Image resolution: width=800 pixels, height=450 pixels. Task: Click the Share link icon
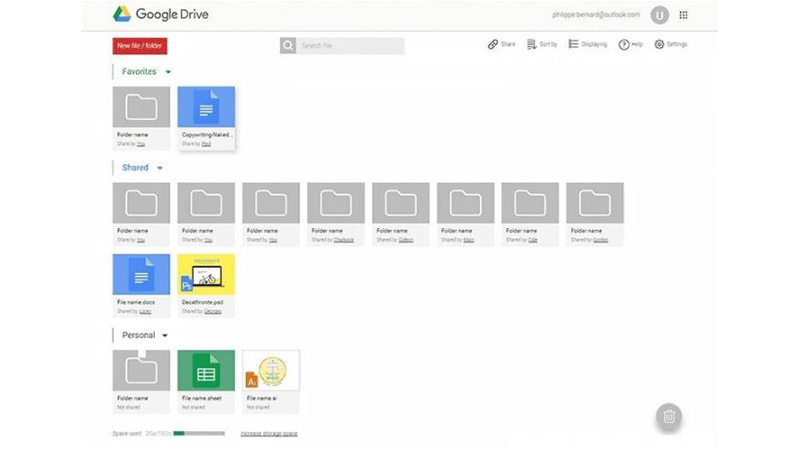tap(493, 45)
